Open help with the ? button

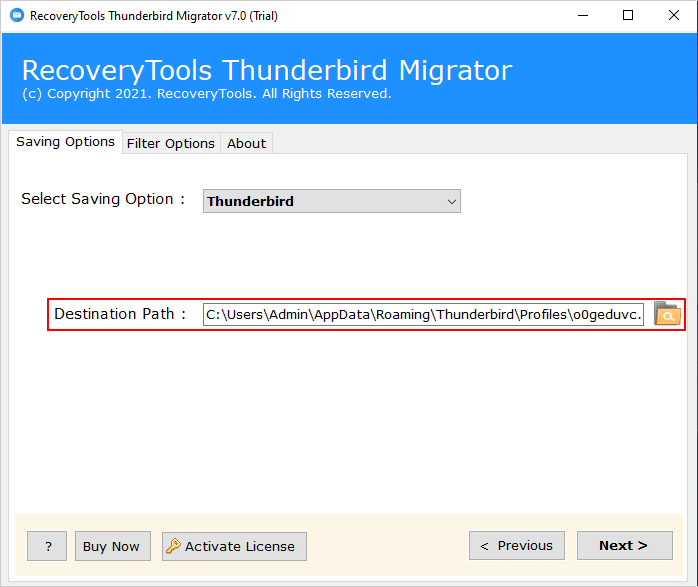point(47,546)
